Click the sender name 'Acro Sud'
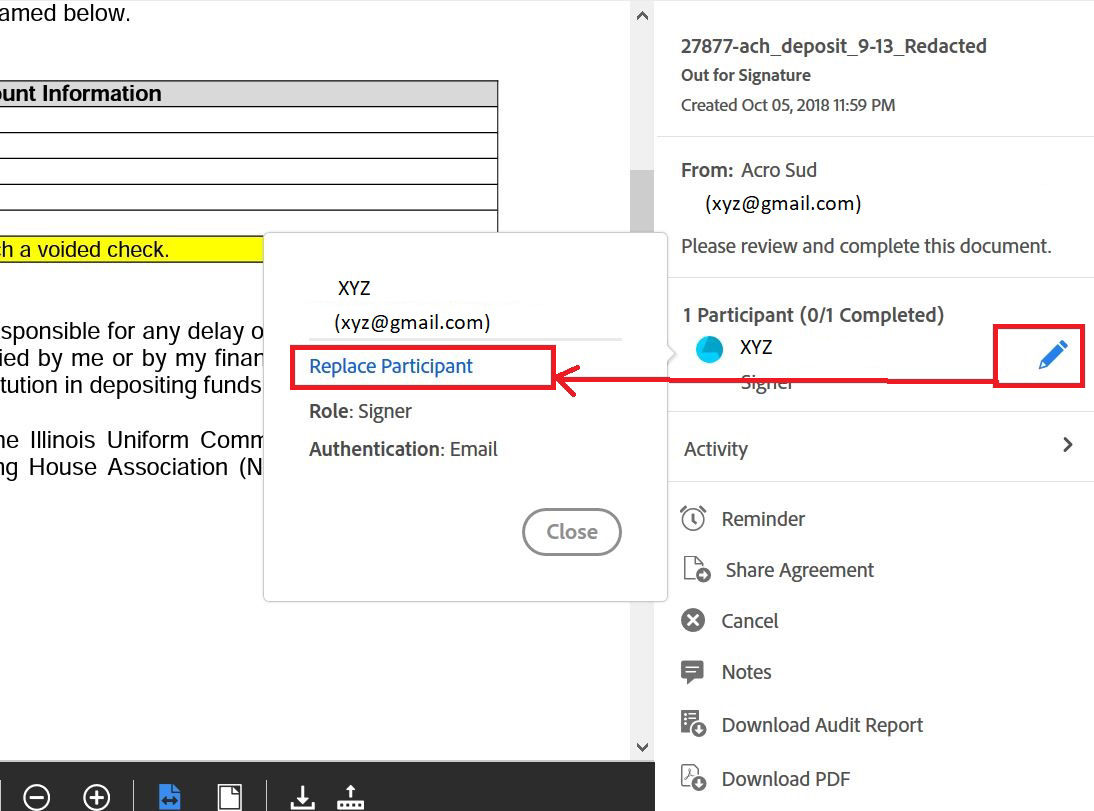Viewport: 1094px width, 811px height. [x=779, y=170]
